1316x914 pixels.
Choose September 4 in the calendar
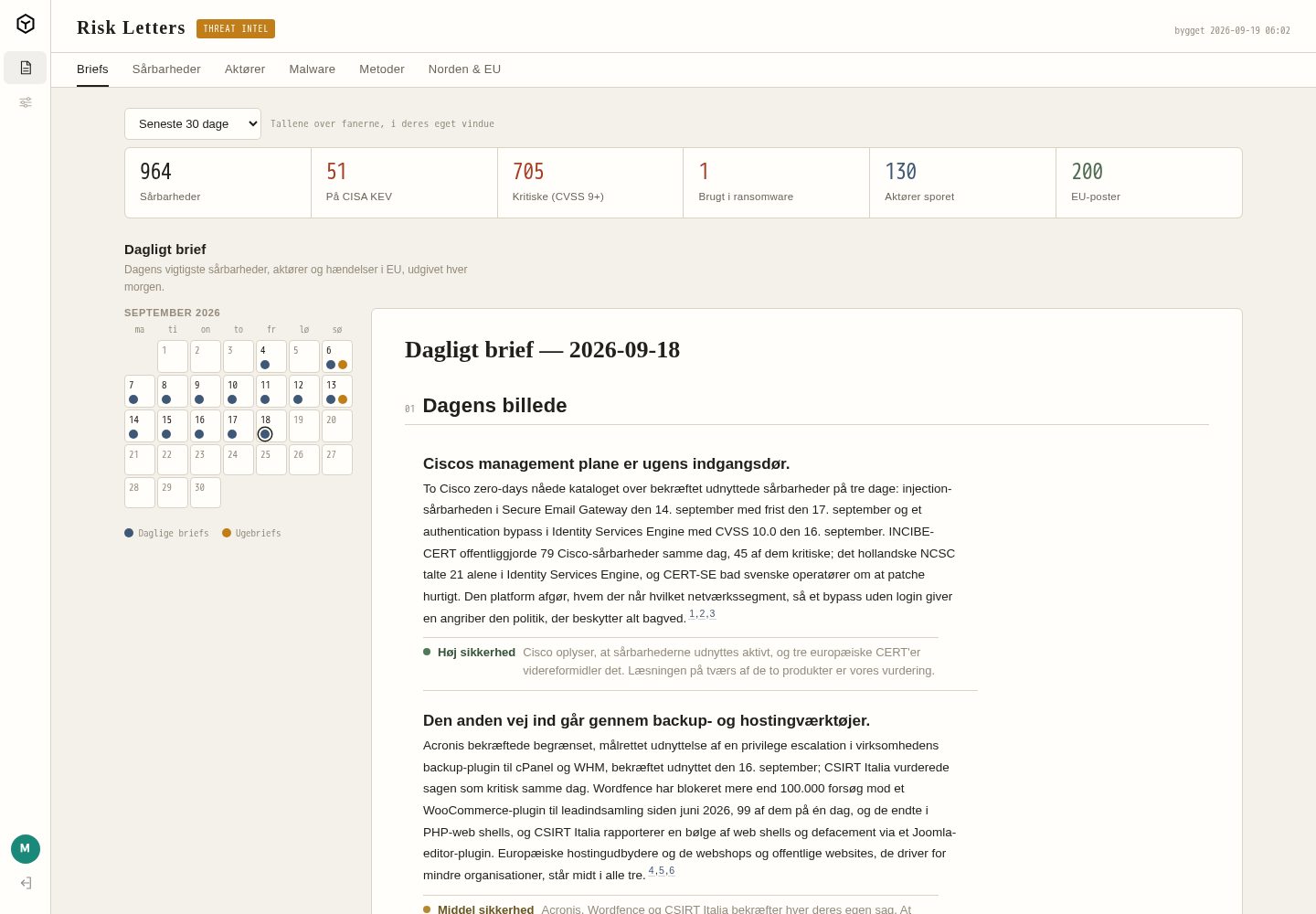coord(271,356)
